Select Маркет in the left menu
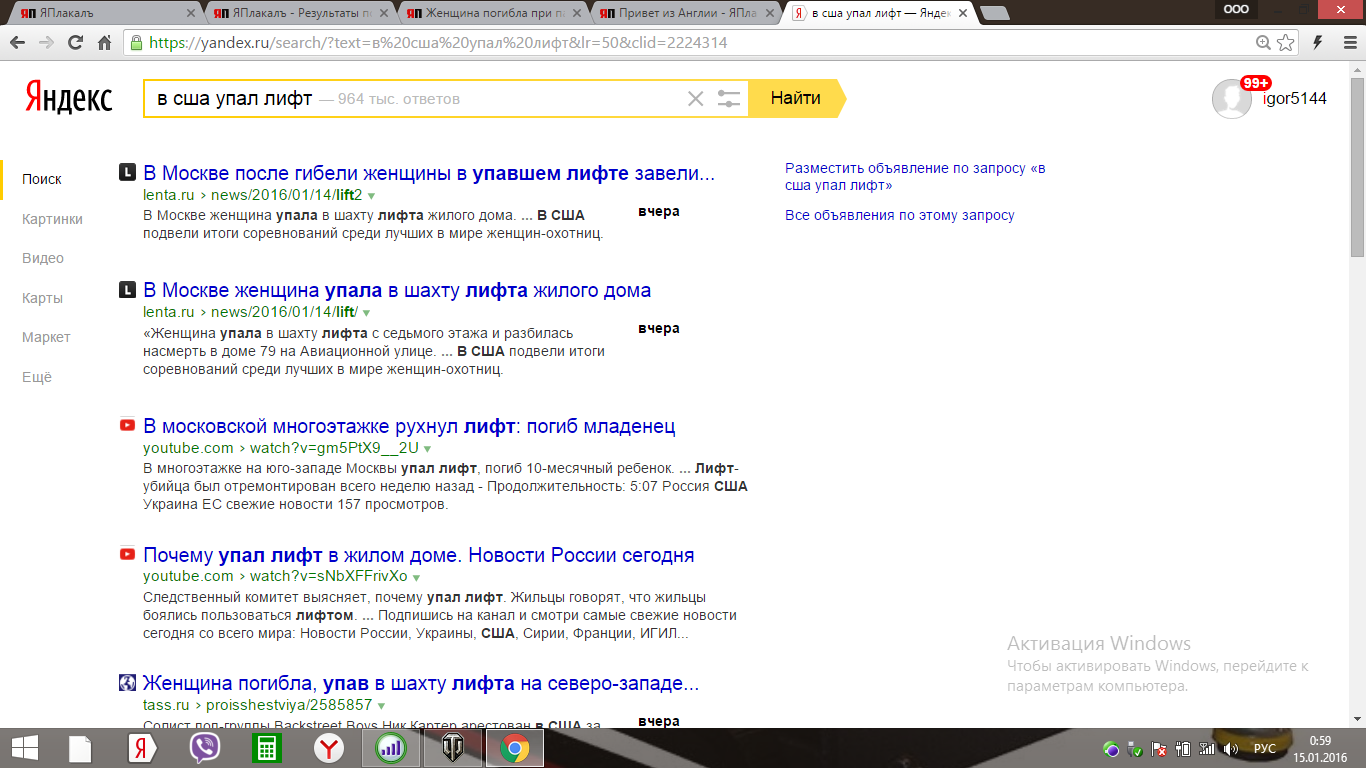Viewport: 1366px width, 768px height. click(x=46, y=337)
